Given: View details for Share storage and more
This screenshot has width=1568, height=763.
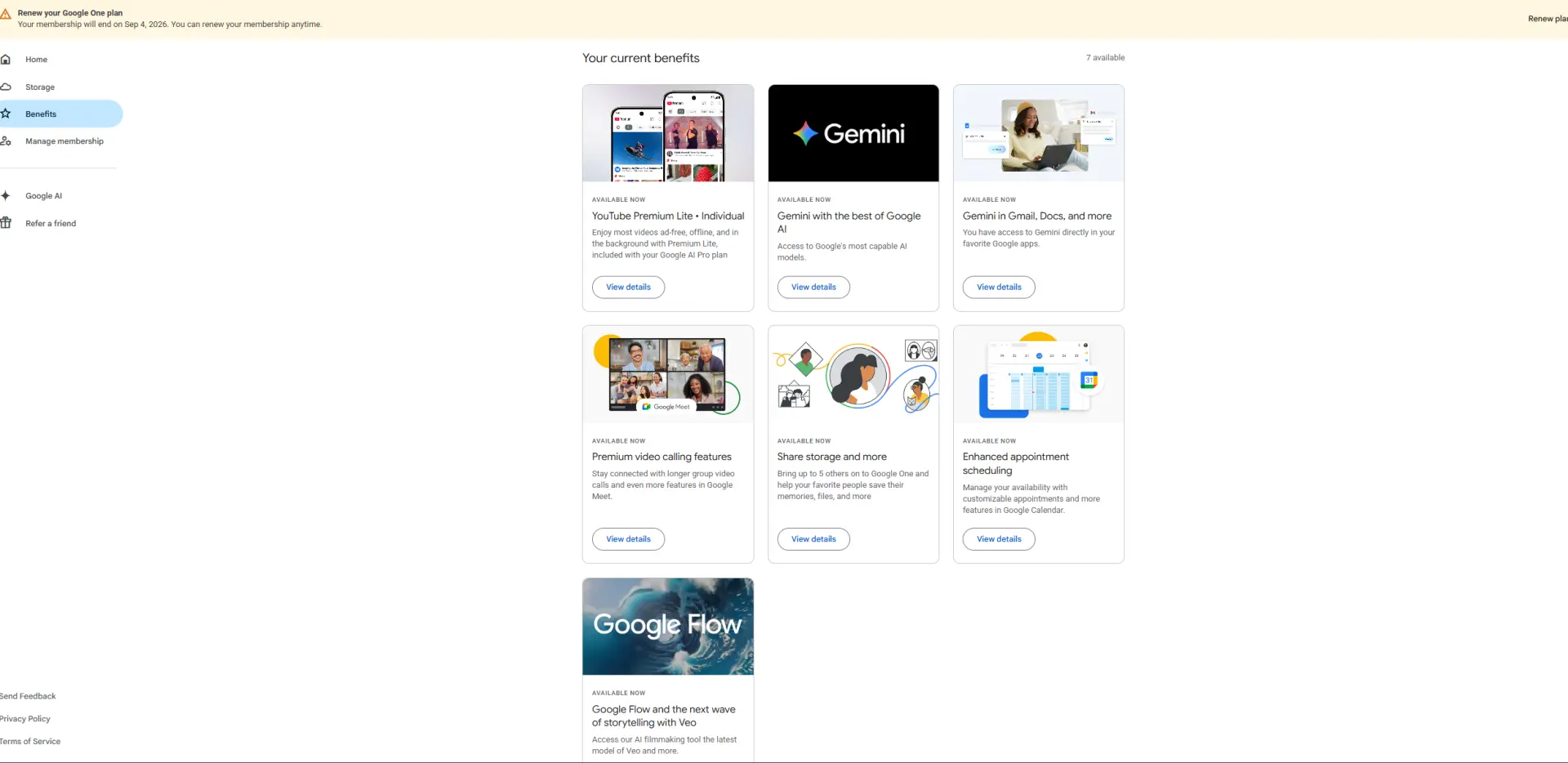Looking at the screenshot, I should point(813,539).
